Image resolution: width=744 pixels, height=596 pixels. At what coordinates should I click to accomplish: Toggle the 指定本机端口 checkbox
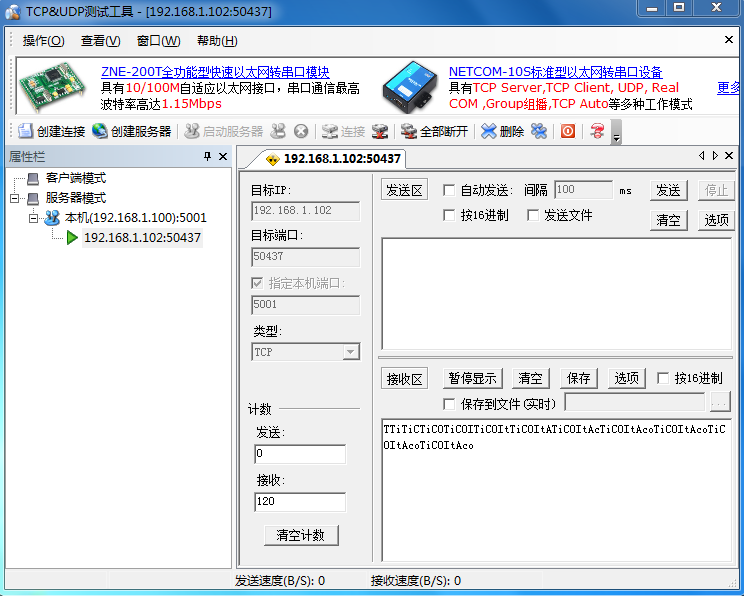(257, 283)
